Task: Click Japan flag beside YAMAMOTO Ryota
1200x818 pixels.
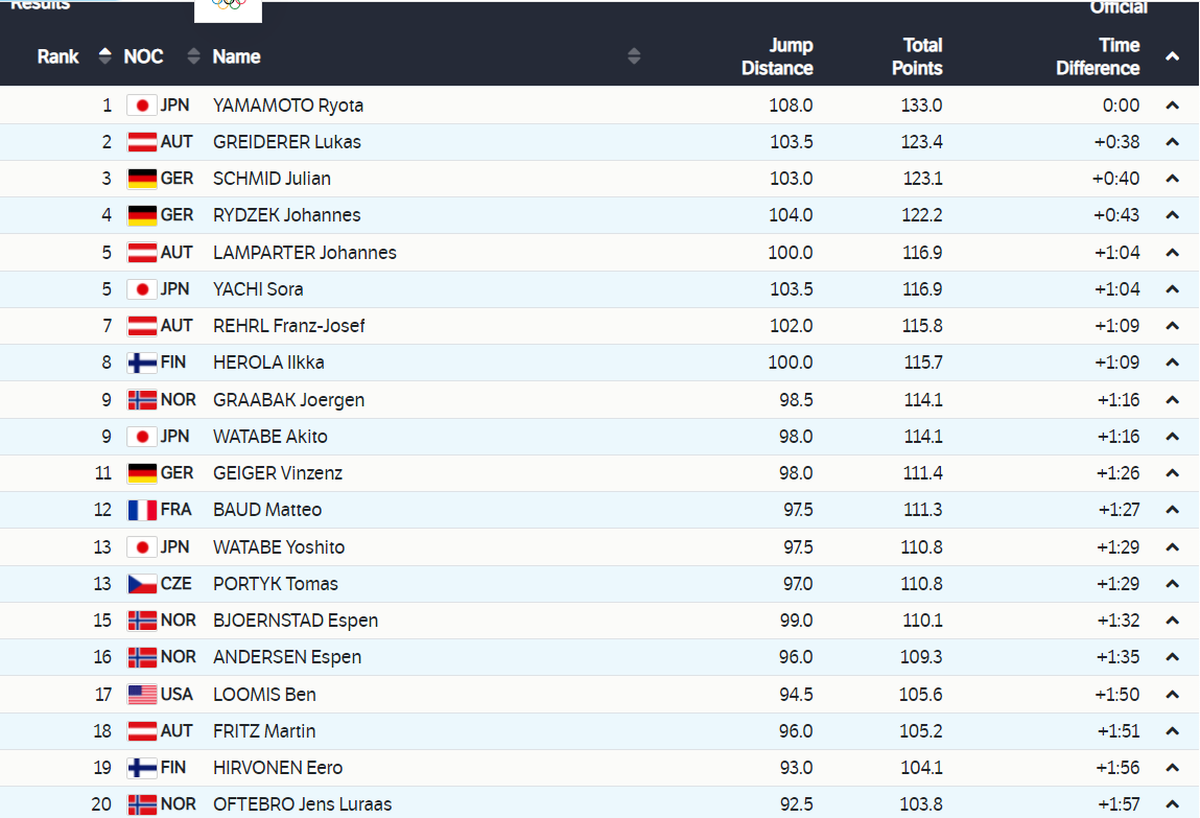Action: (x=142, y=105)
